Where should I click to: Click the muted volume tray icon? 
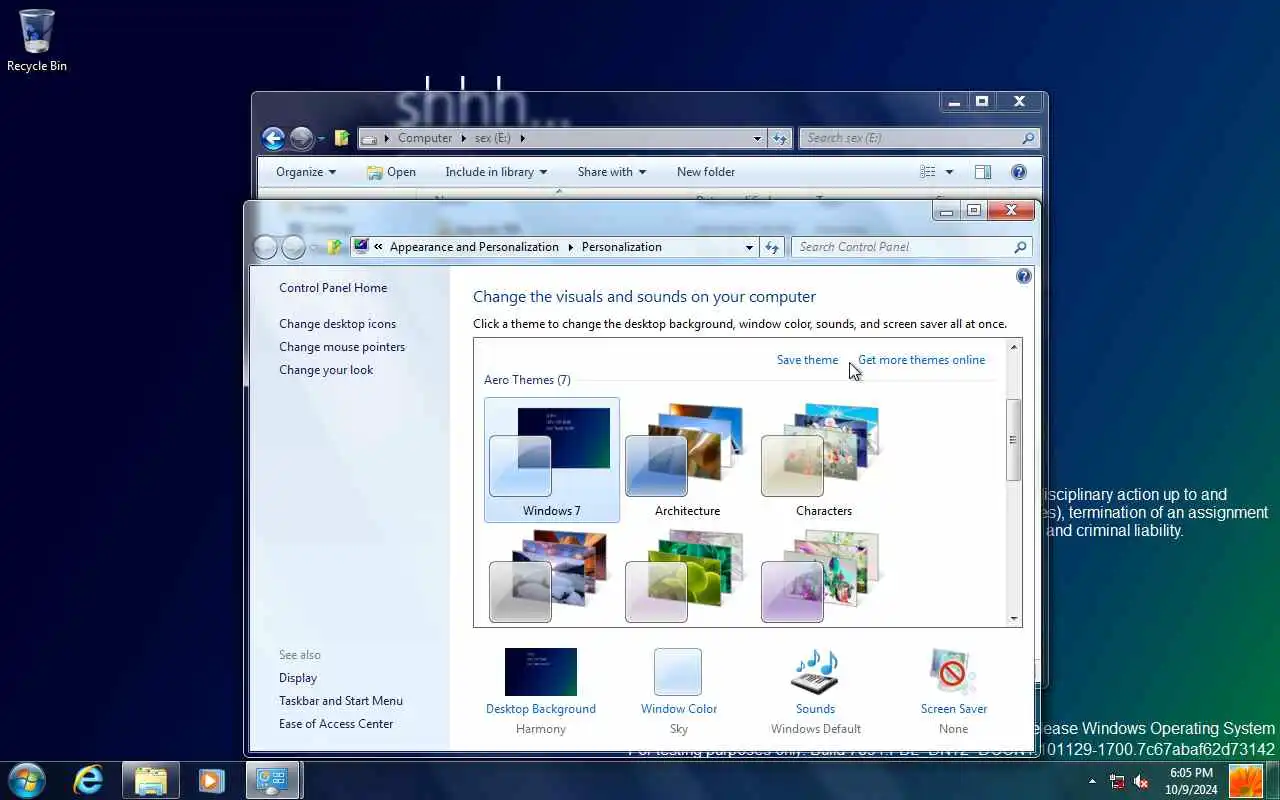click(x=1141, y=781)
